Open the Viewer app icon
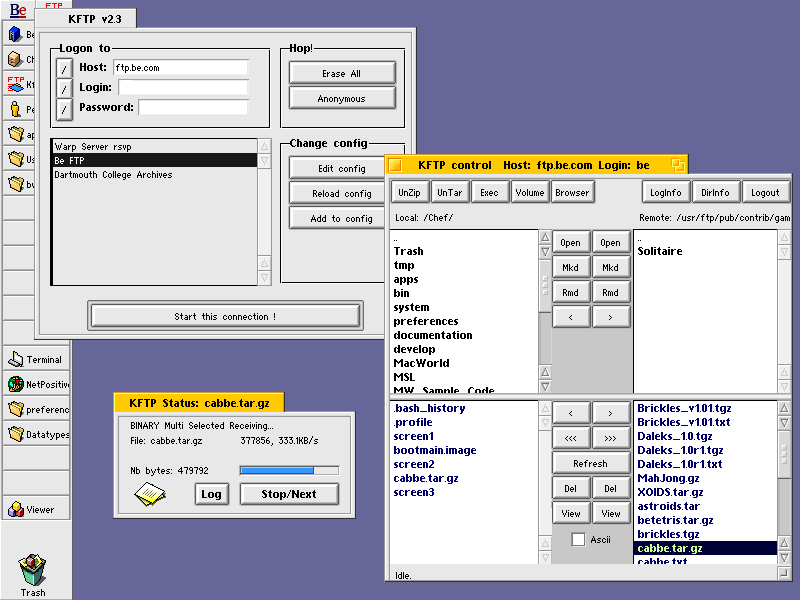 coord(16,509)
